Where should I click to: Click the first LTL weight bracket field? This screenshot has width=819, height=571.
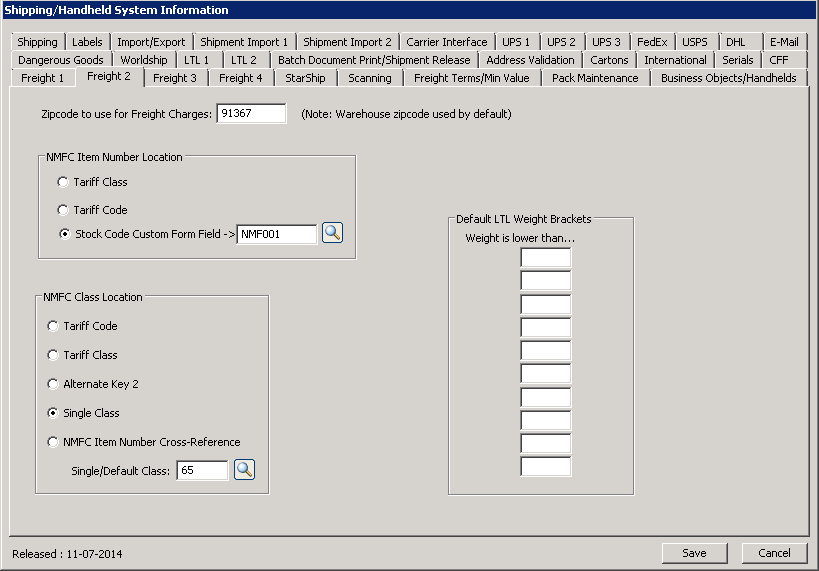(x=545, y=258)
